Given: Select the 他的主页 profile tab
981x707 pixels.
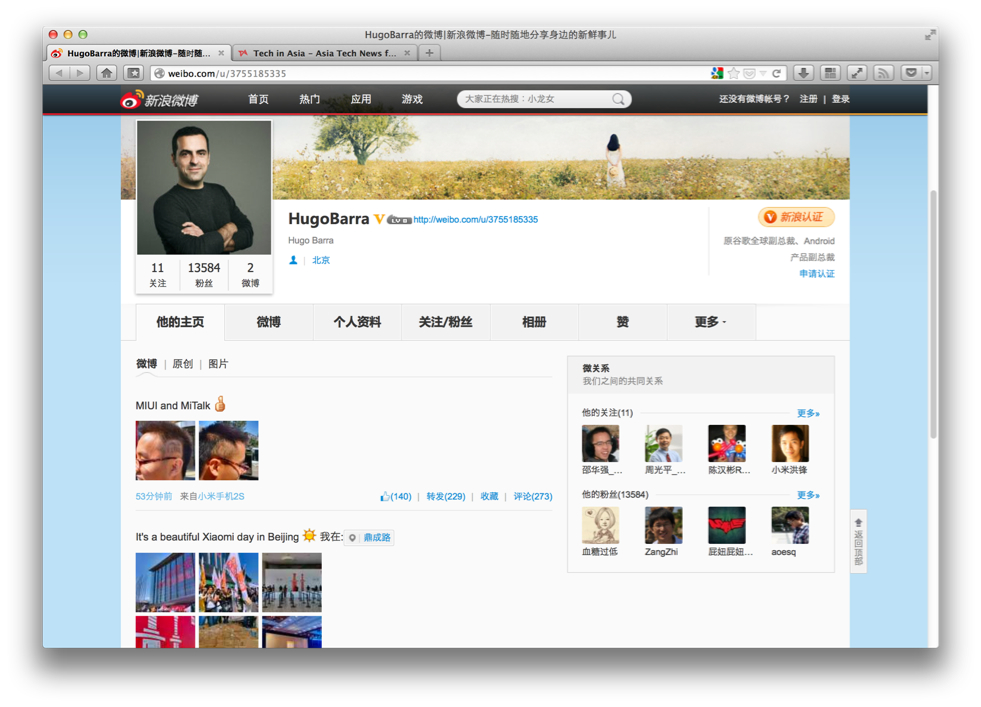Looking at the screenshot, I should [180, 322].
